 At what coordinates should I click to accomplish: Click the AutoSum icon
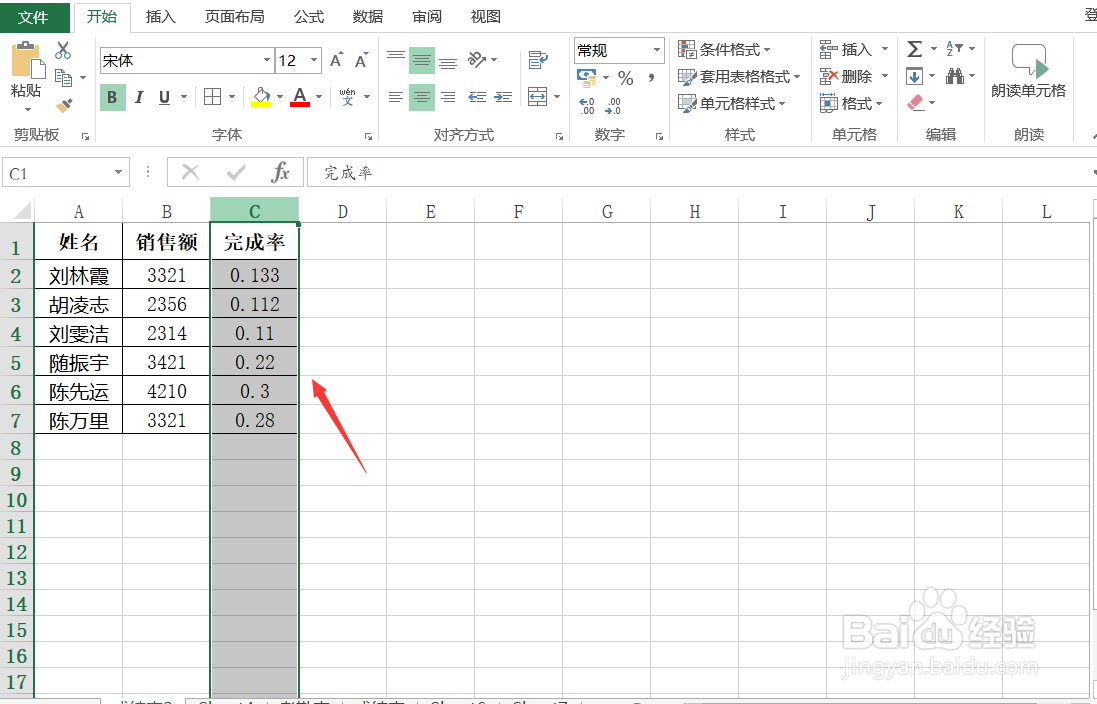[x=916, y=48]
